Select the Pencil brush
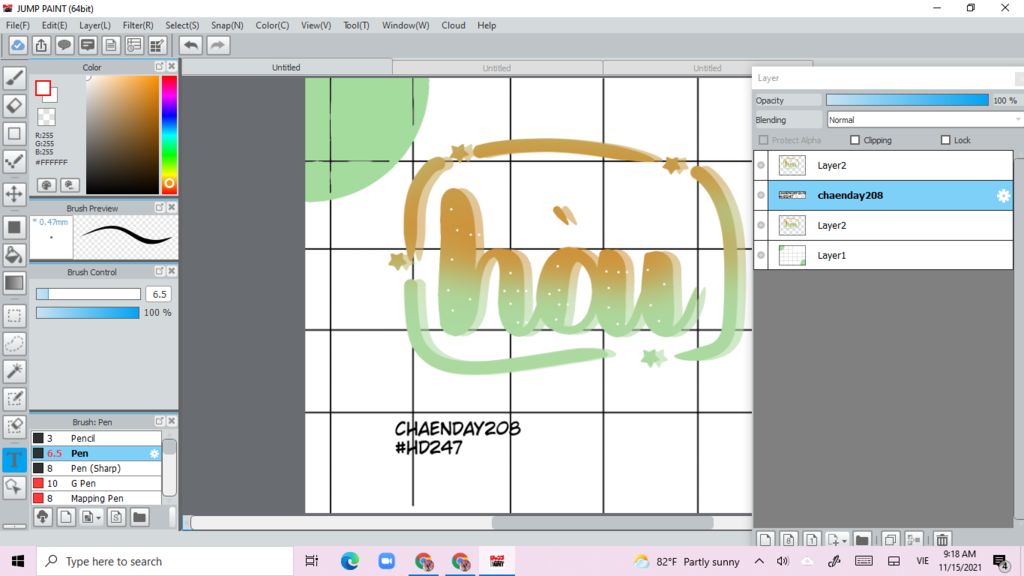The image size is (1024, 576). pos(96,438)
